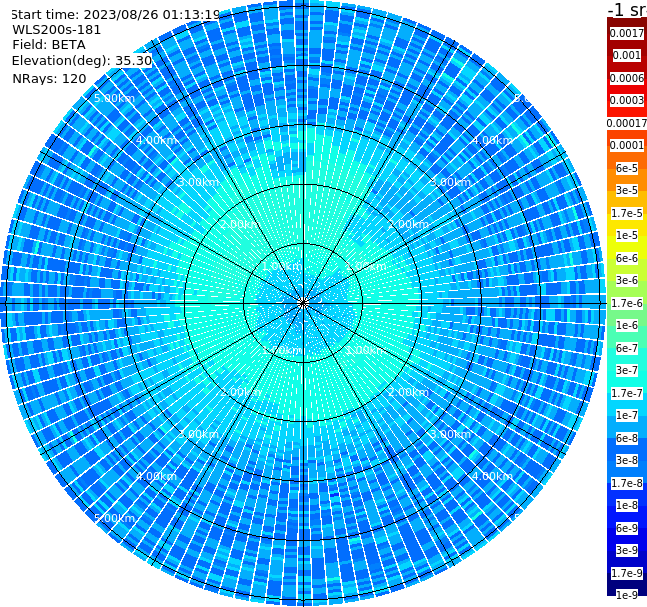
Task: Click the 3e-8 colorbar label
Action: [x=627, y=460]
